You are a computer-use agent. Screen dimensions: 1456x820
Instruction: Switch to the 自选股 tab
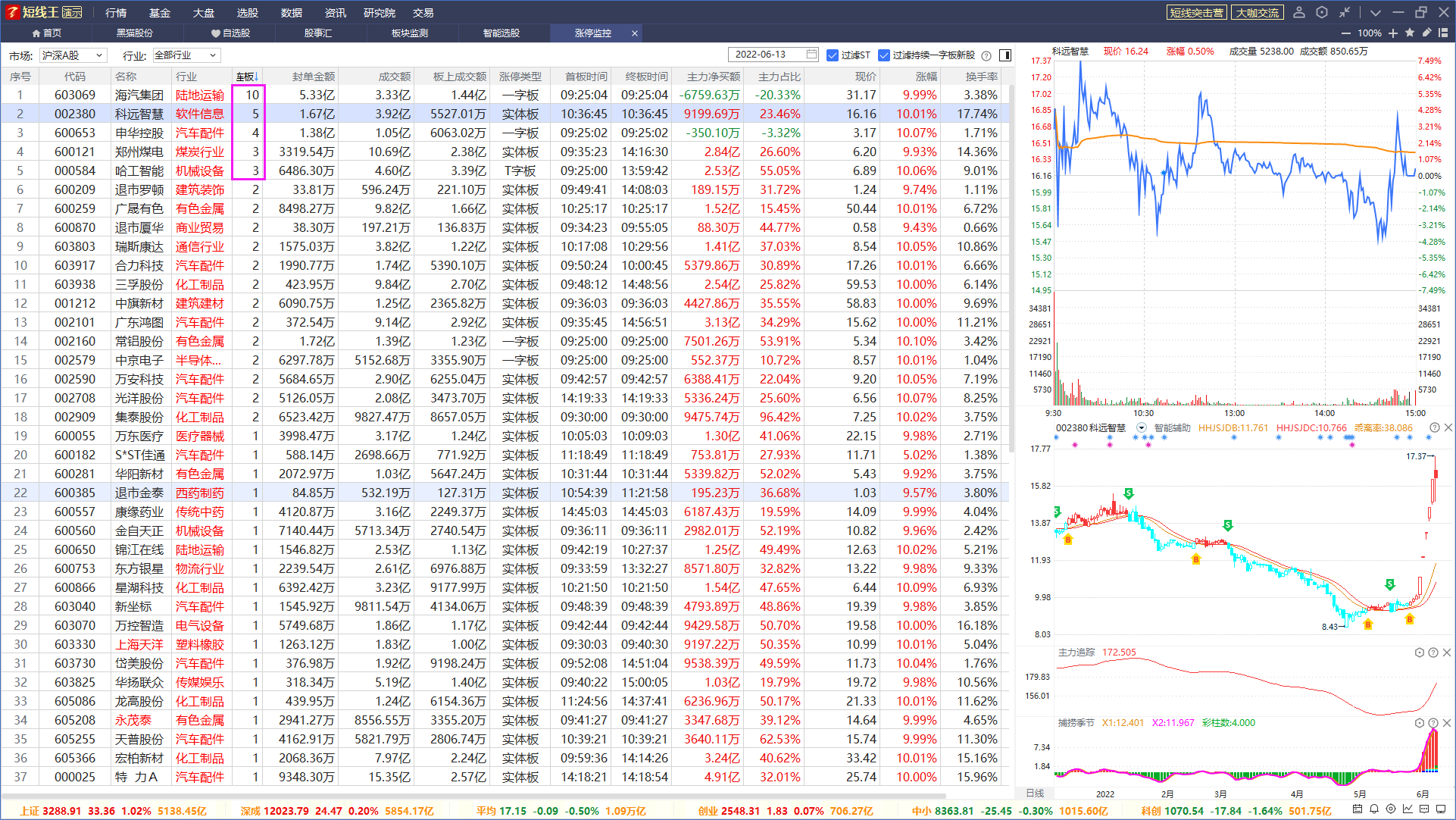230,33
